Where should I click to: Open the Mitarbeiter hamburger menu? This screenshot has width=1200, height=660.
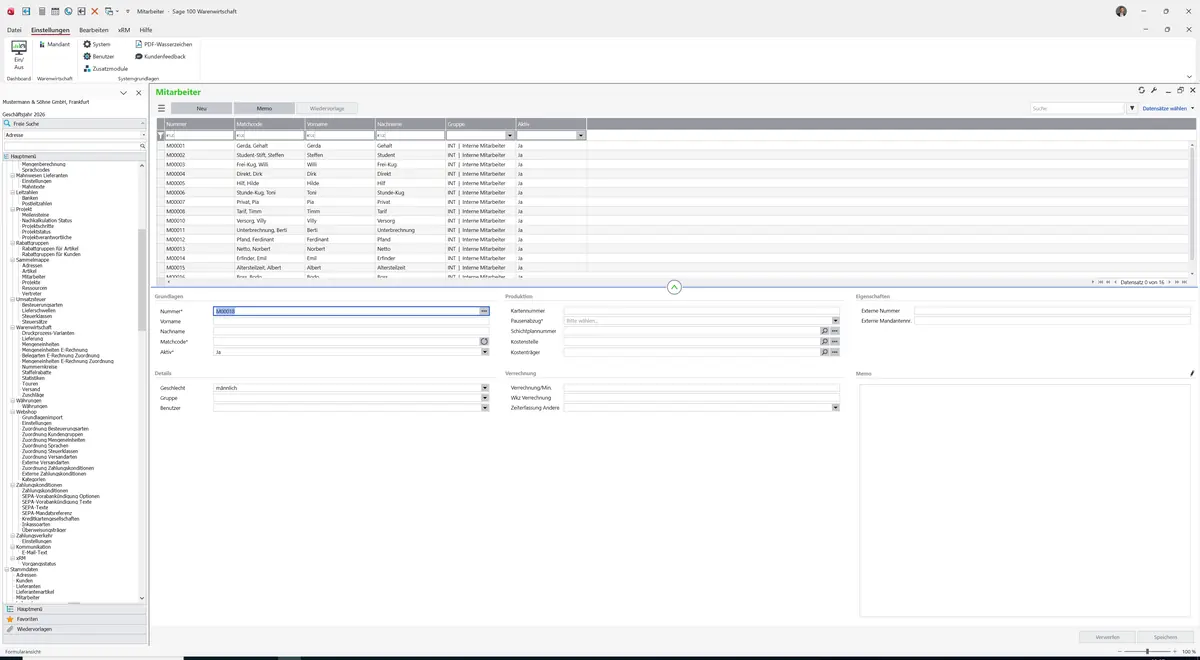161,108
